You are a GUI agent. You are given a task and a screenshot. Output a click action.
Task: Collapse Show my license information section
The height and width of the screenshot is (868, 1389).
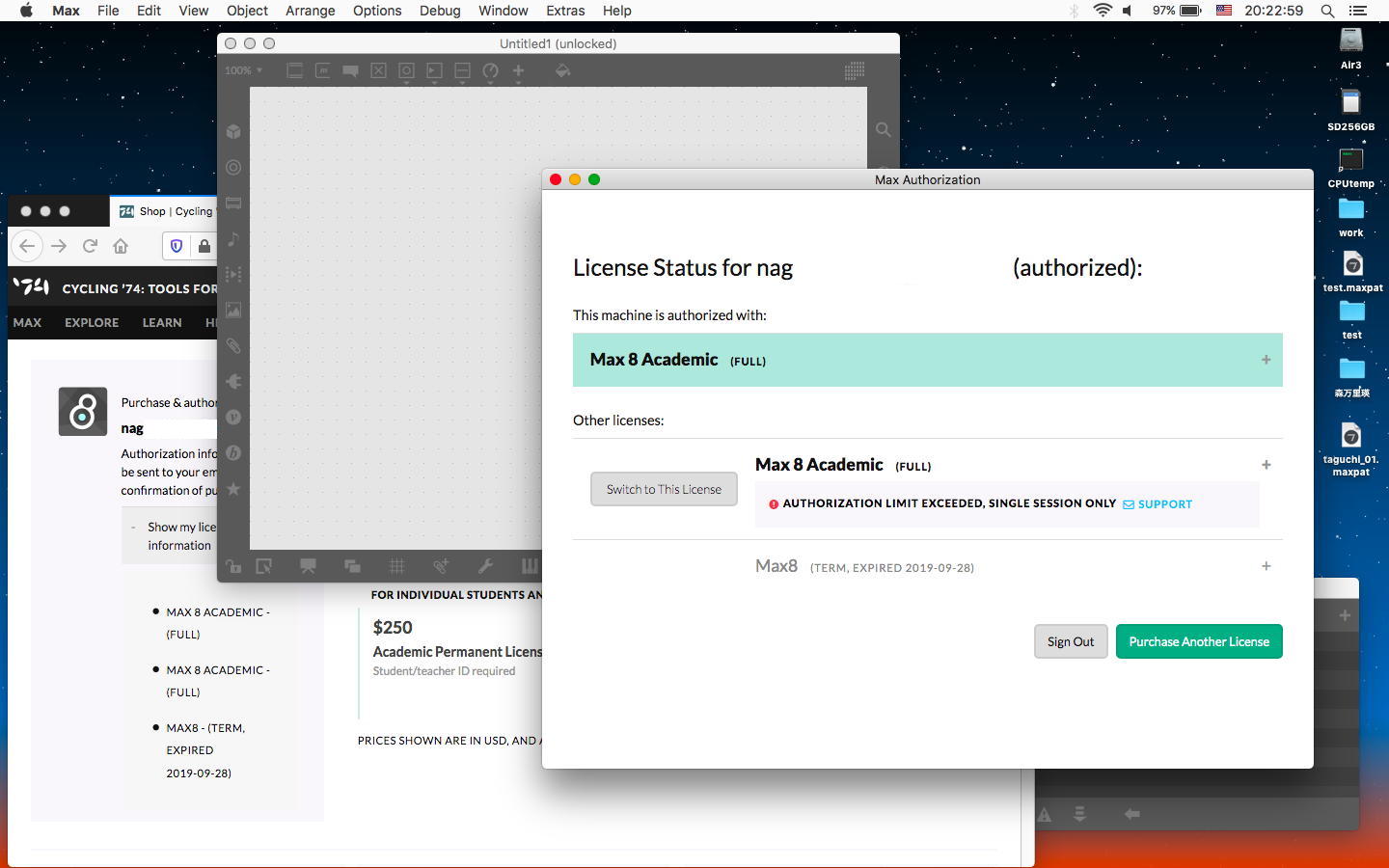point(133,528)
